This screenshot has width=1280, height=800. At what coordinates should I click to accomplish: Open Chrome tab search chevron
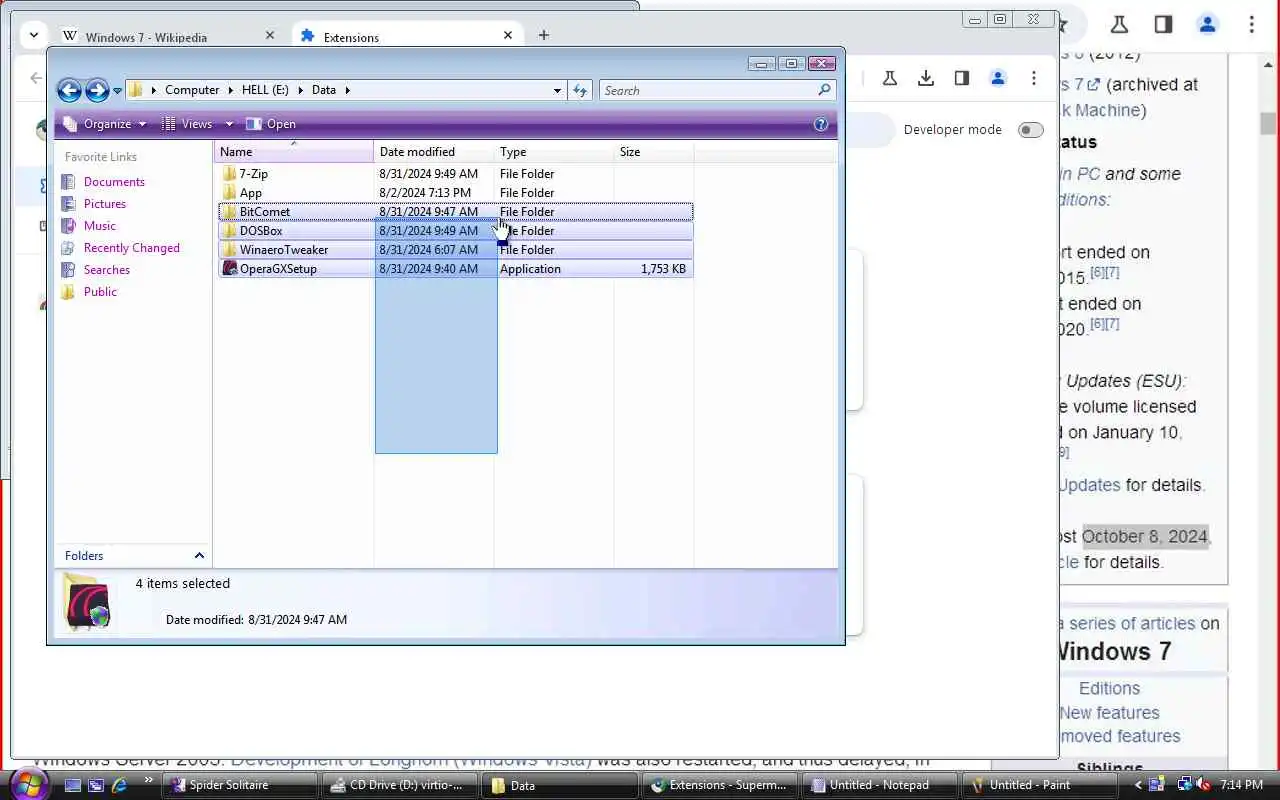34,35
